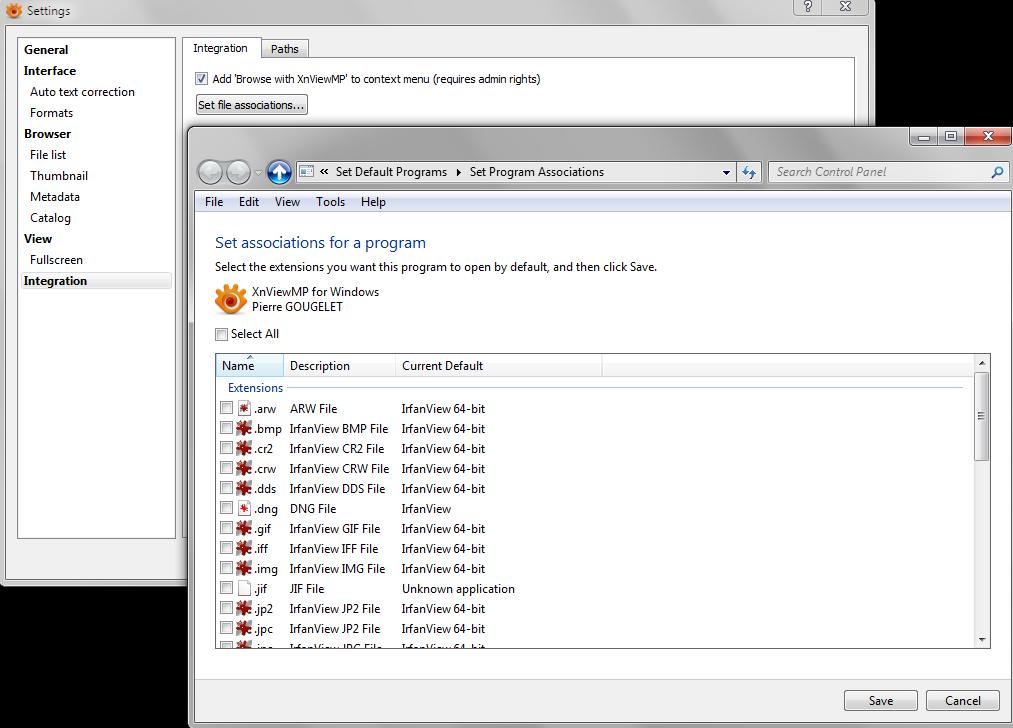
Task: Click the search magnifier icon
Action: 997,172
